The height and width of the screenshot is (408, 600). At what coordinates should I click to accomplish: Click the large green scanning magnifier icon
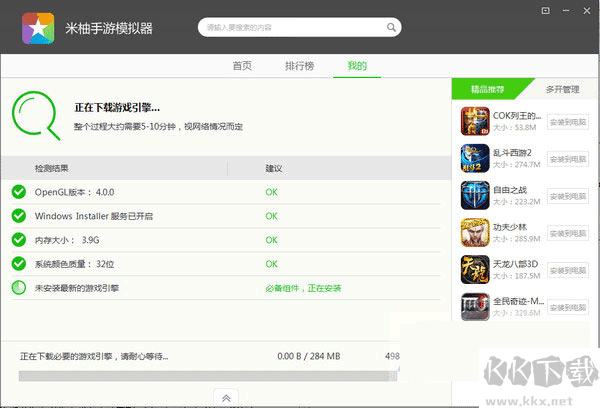[36, 115]
